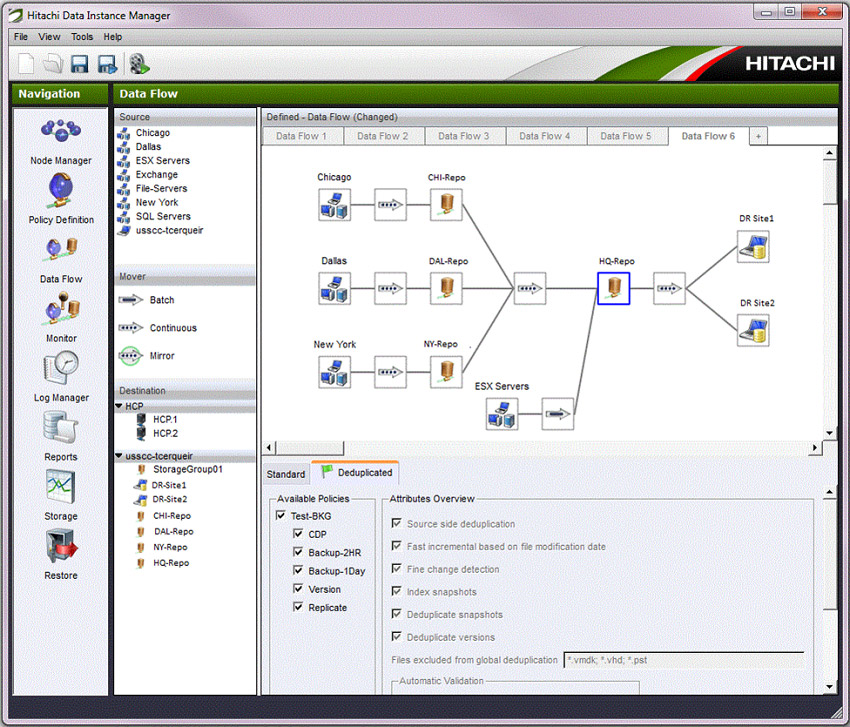Select the ESX Servers node in diagram
Screen dimensions: 850x727
click(x=502, y=414)
